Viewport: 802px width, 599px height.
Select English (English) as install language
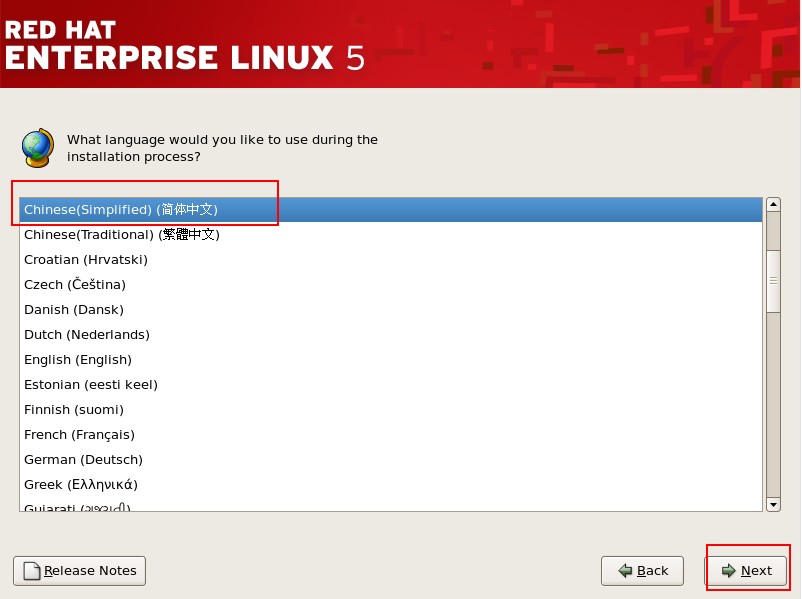coord(391,360)
